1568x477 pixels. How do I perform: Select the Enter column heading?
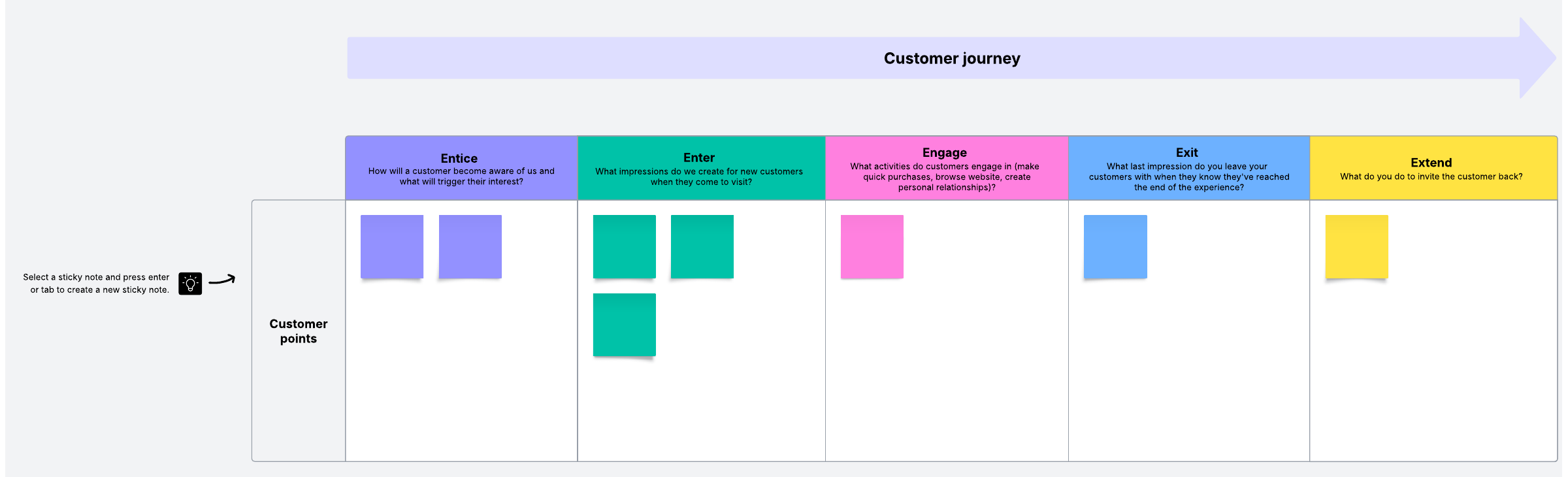(x=698, y=157)
